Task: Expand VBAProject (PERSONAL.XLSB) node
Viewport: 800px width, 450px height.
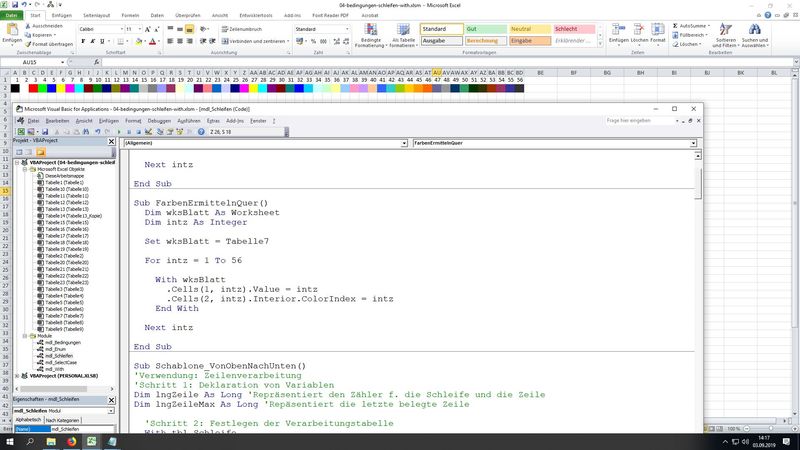Action: click(17, 376)
